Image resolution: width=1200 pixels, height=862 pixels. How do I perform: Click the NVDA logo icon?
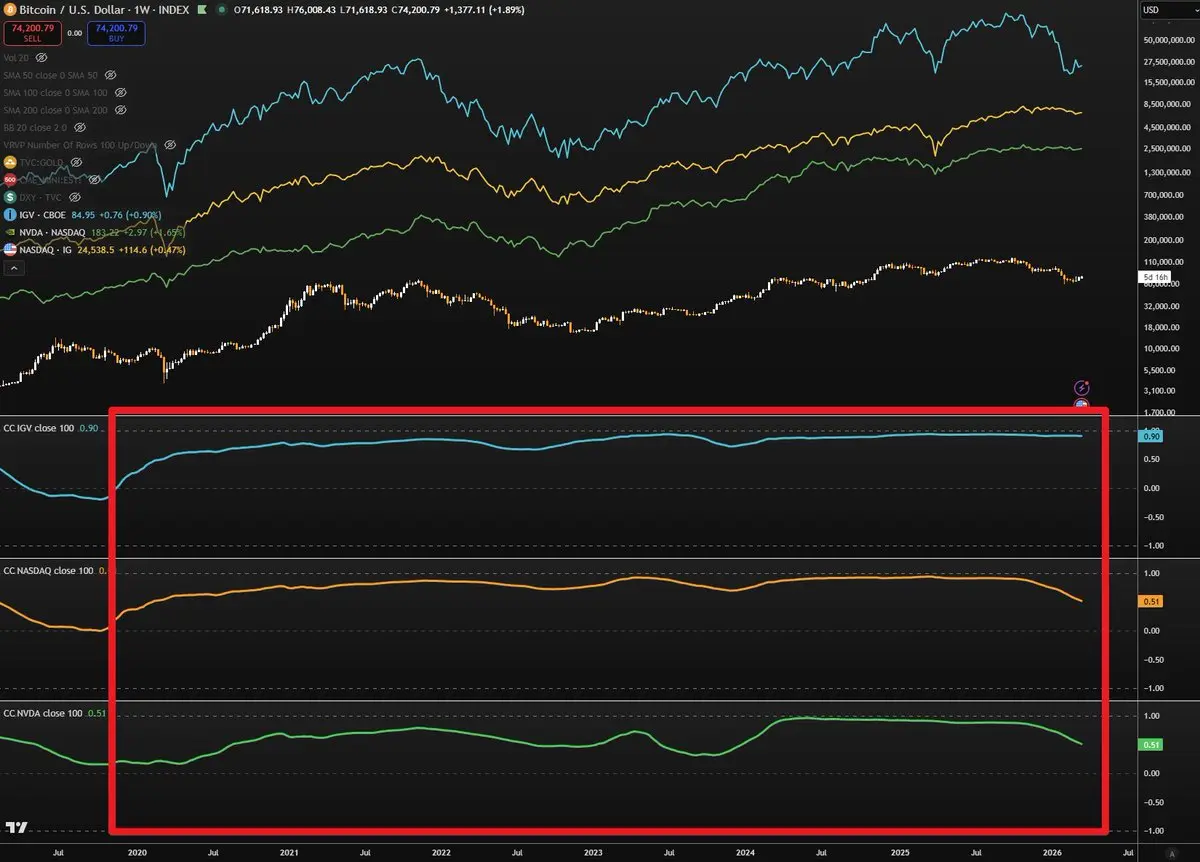pyautogui.click(x=10, y=232)
